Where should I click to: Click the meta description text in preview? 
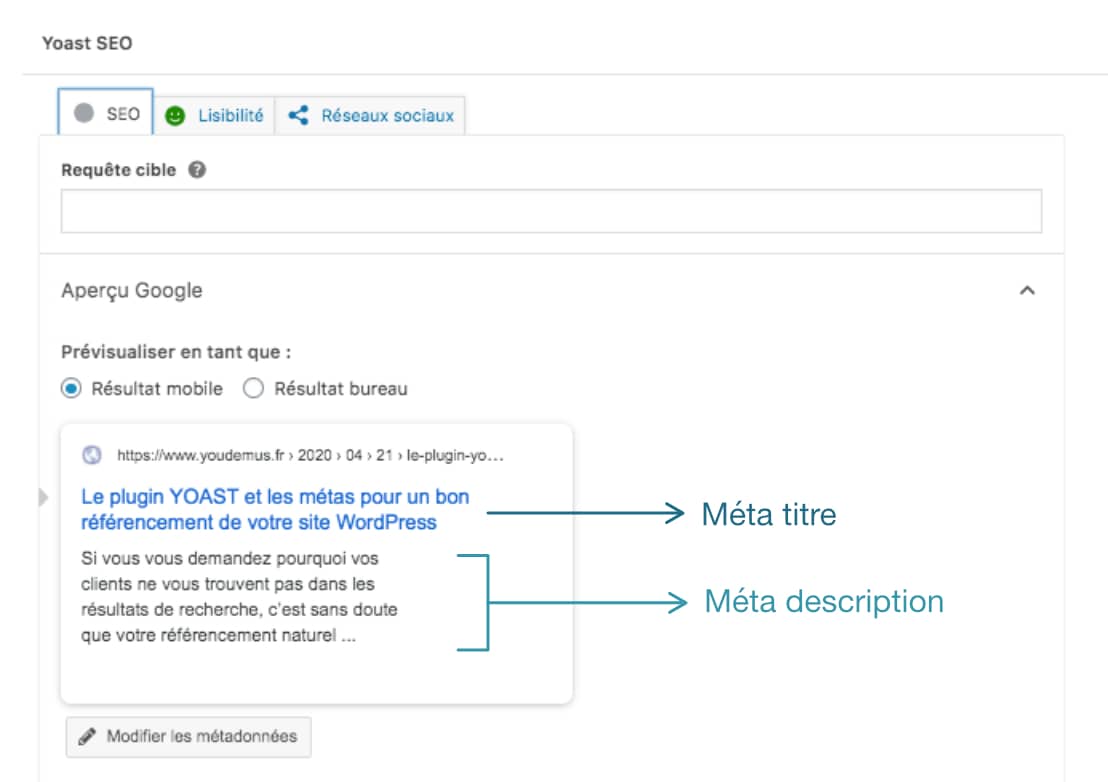click(x=240, y=597)
